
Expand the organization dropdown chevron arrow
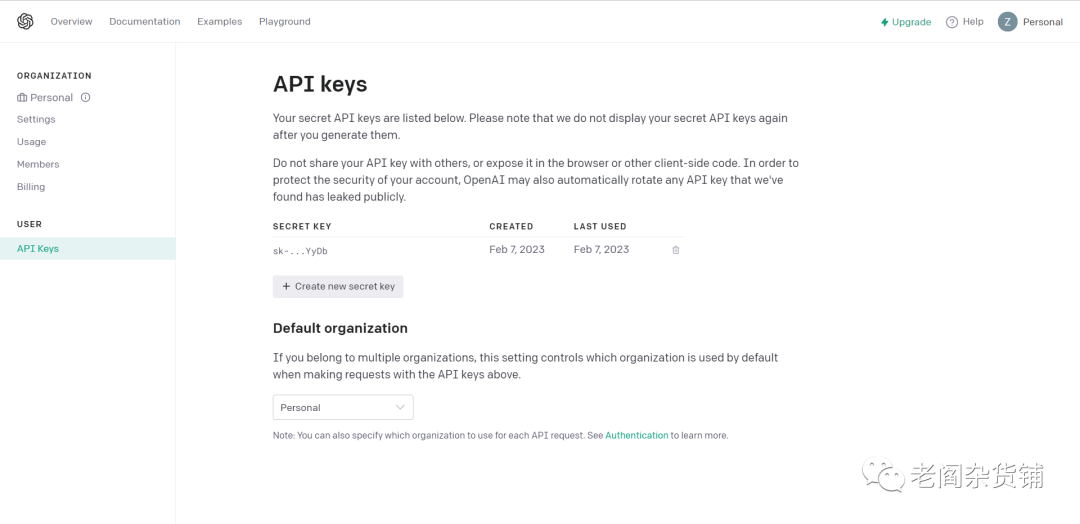400,407
